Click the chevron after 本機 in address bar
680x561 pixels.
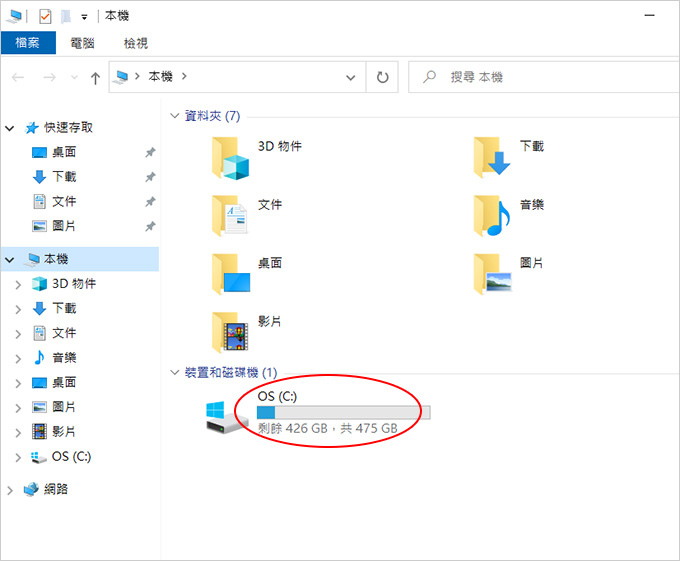point(184,77)
